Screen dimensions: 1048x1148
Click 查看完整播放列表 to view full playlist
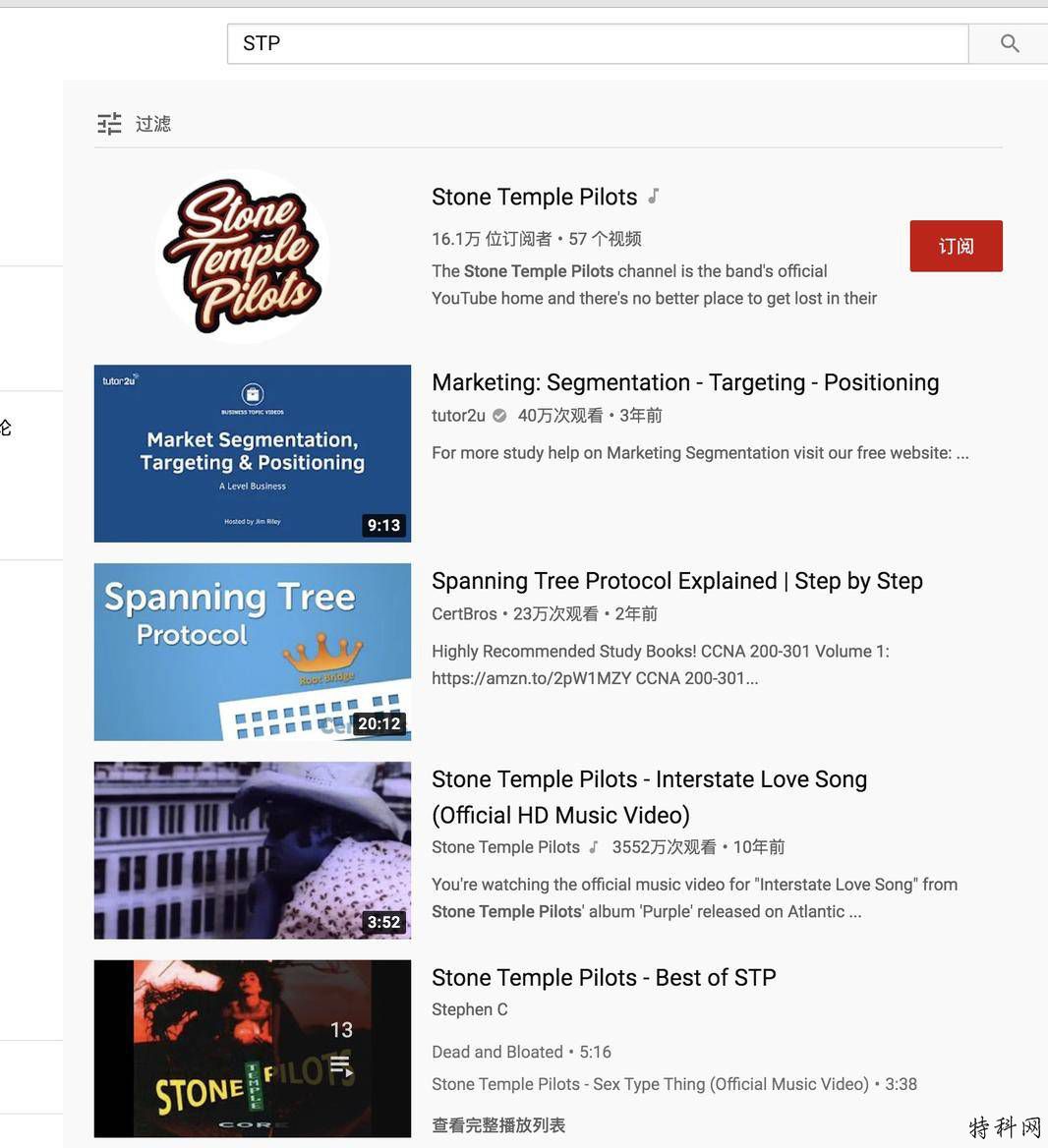click(498, 1125)
